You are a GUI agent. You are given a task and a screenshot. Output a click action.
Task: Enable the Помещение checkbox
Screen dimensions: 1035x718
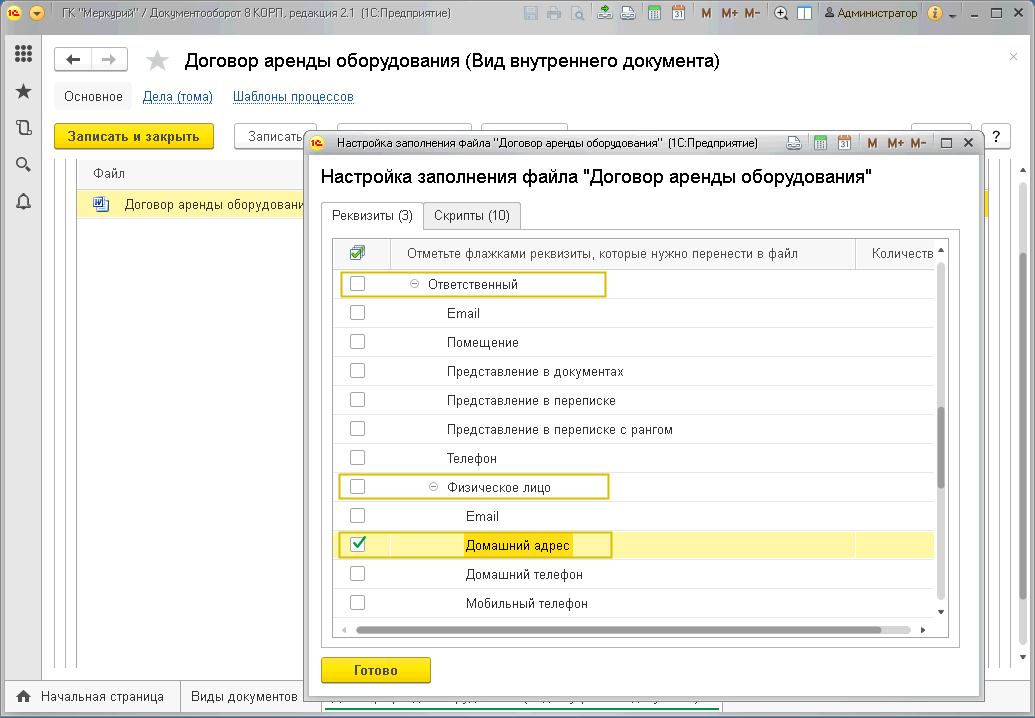(x=357, y=342)
